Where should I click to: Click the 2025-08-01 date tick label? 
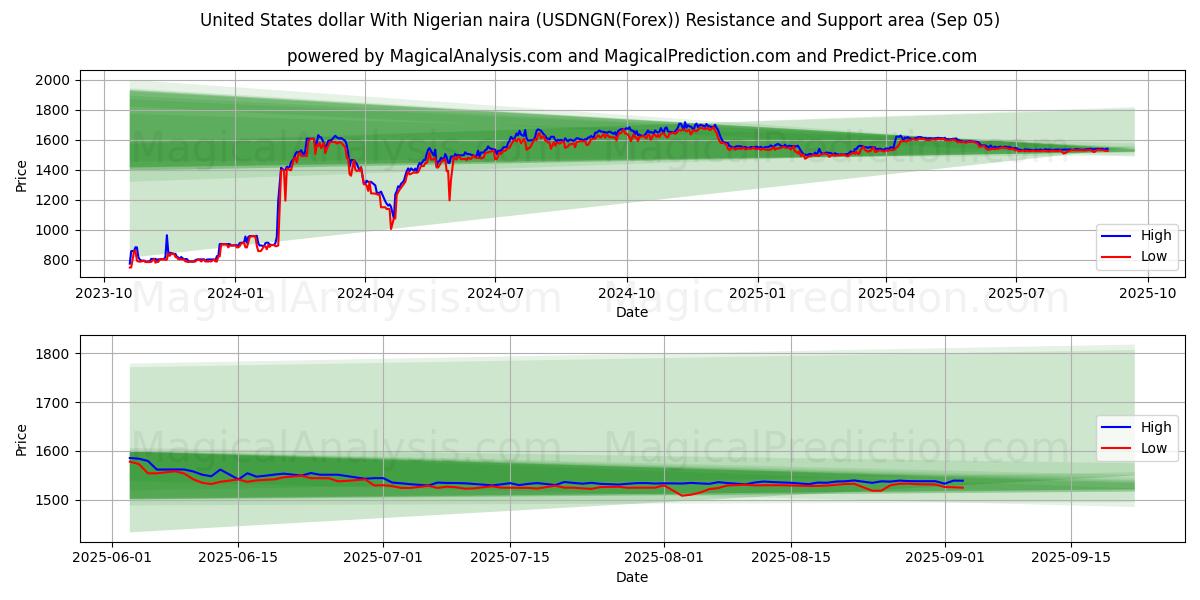(664, 557)
